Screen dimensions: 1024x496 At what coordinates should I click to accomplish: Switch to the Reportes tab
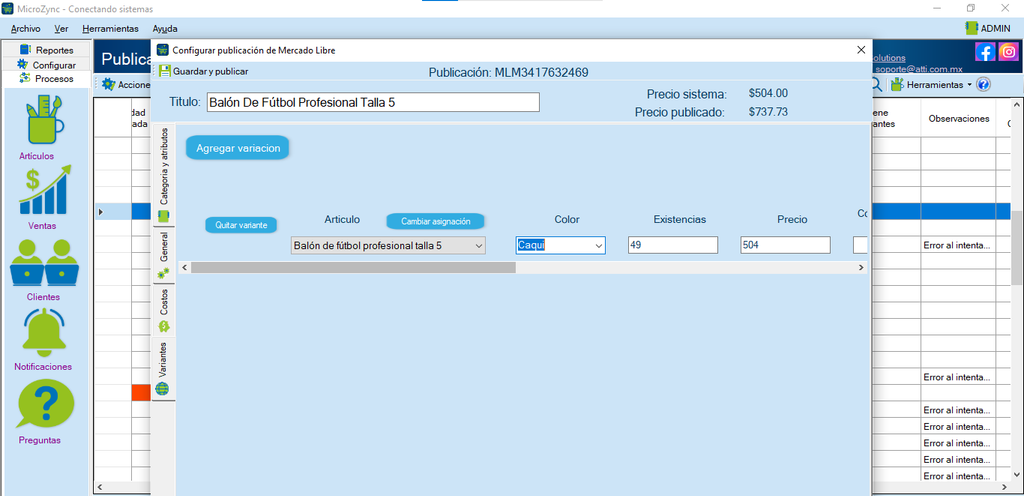pos(47,50)
